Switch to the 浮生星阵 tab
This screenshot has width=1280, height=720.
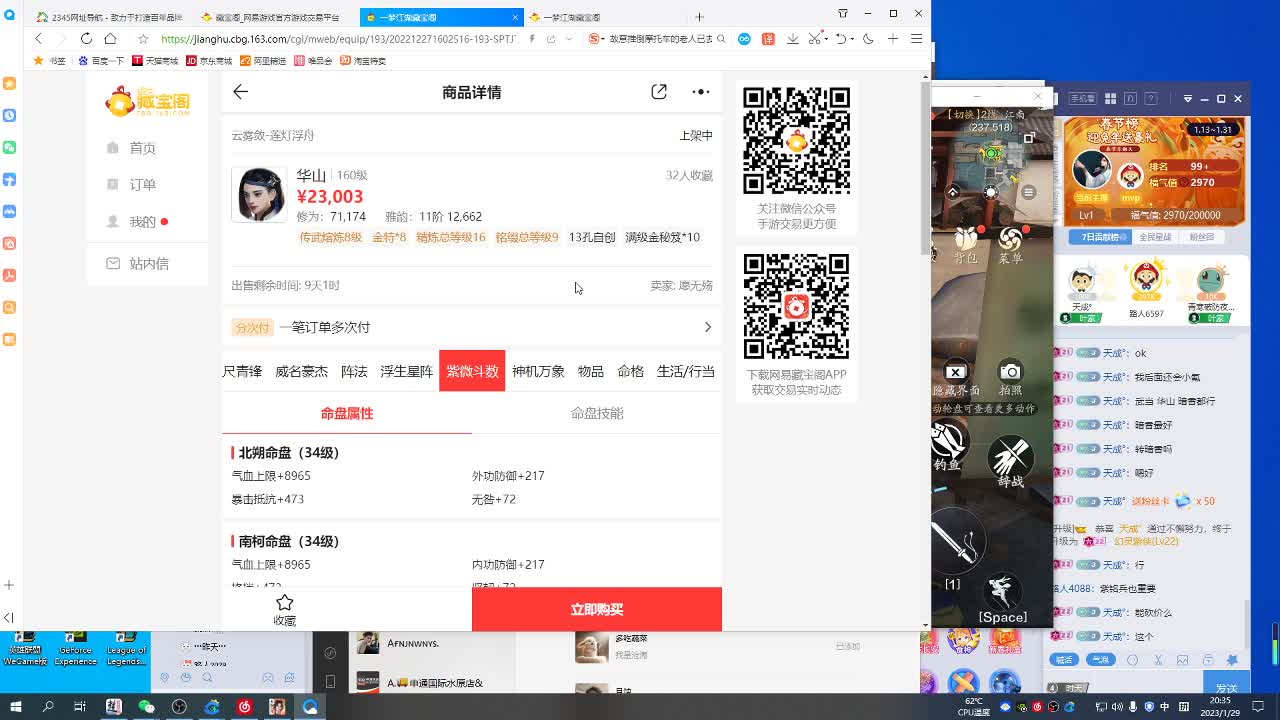406,371
